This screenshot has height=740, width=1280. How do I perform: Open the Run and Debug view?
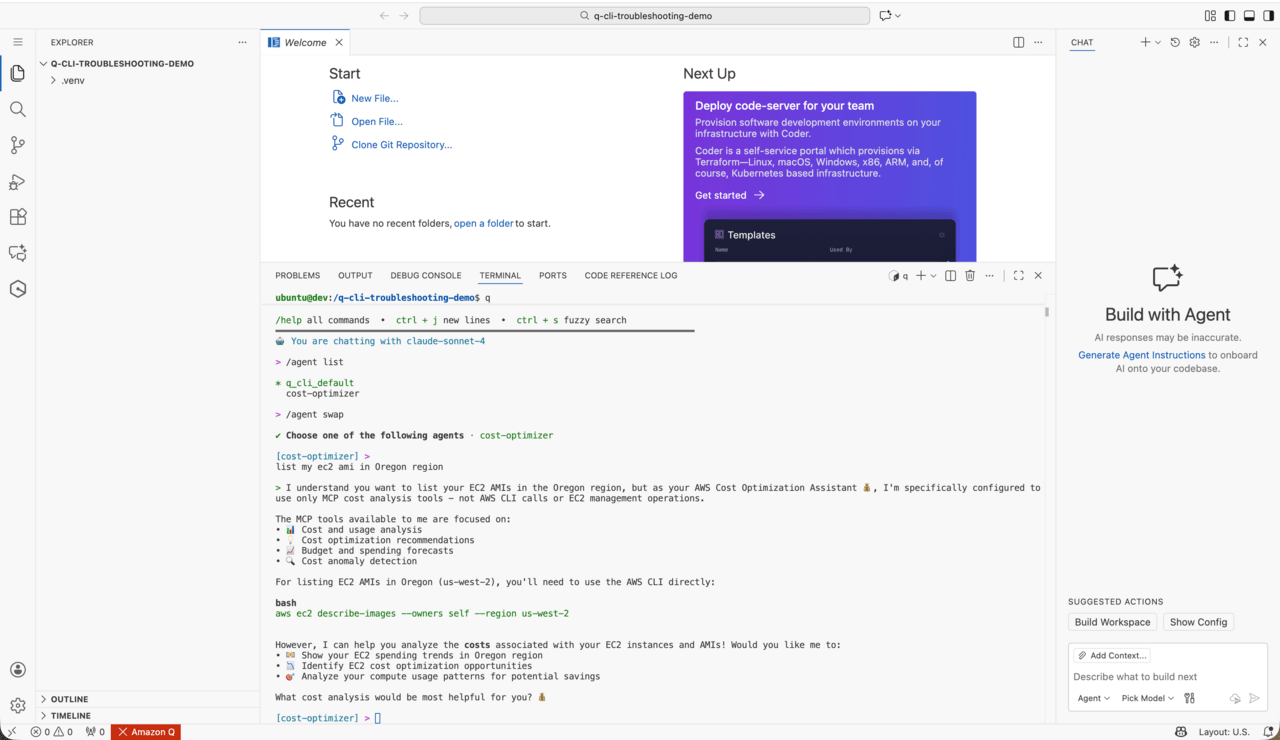(x=17, y=182)
